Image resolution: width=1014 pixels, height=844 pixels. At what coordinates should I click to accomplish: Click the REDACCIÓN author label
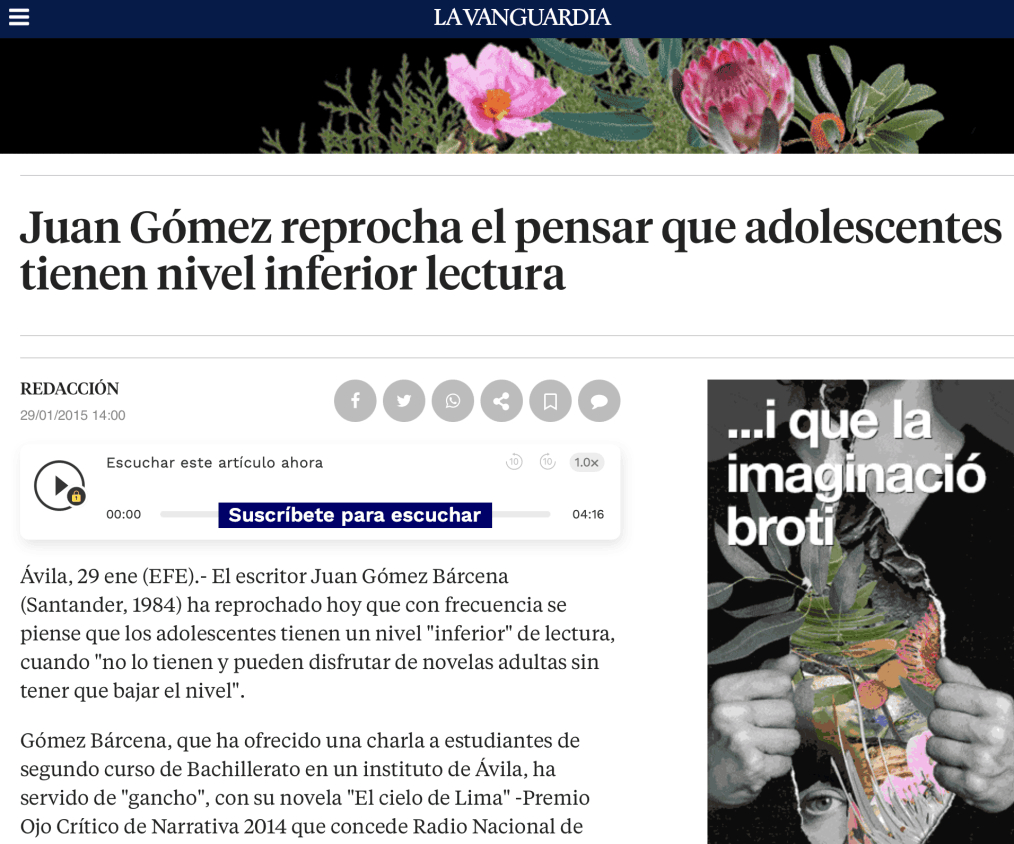70,389
